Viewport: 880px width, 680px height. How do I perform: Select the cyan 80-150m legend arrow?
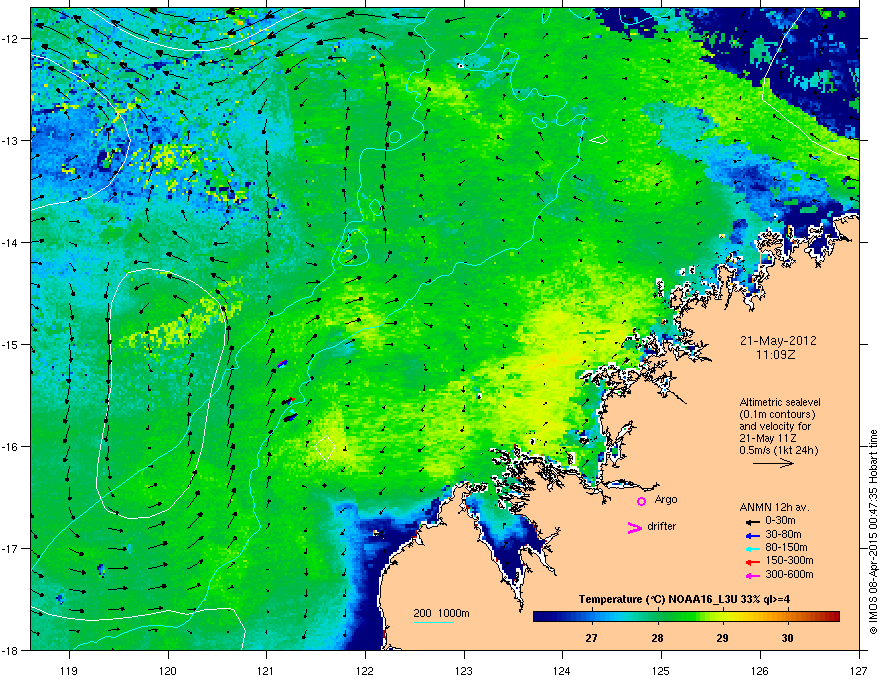(x=753, y=548)
